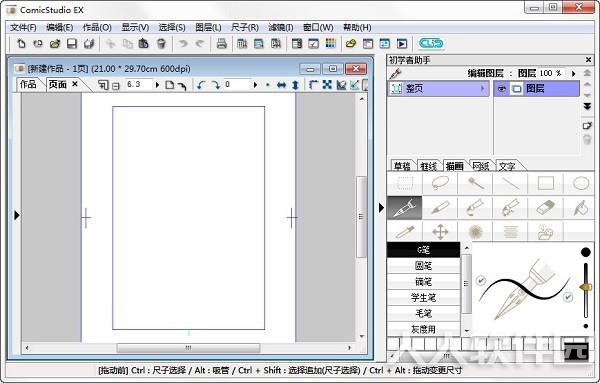Open the 文件(F) menu

click(x=23, y=28)
